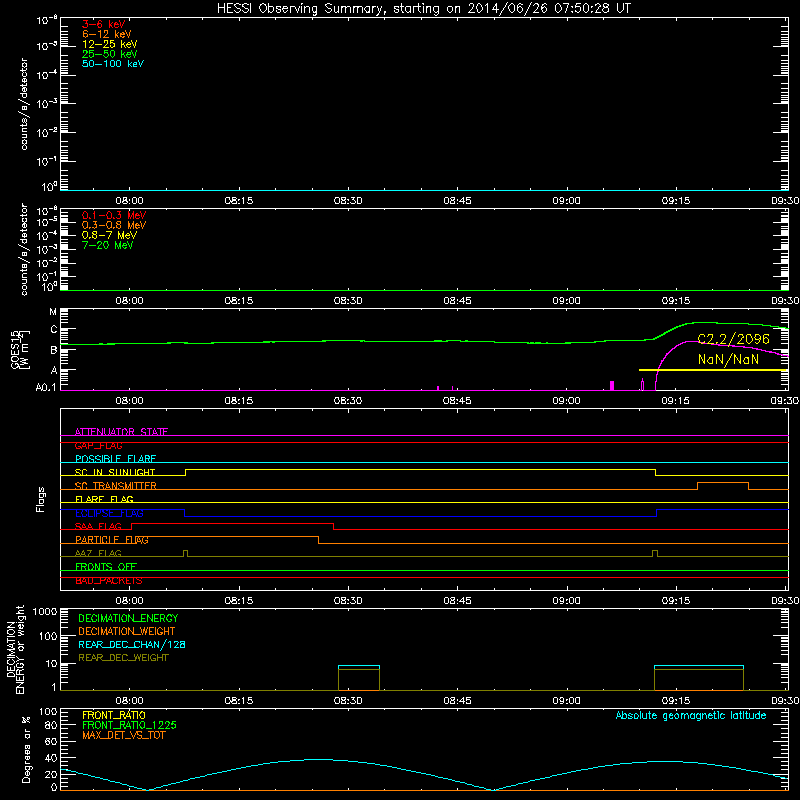
Task: Click the 0.3-0.8 MeV legend label
Action: pos(114,225)
